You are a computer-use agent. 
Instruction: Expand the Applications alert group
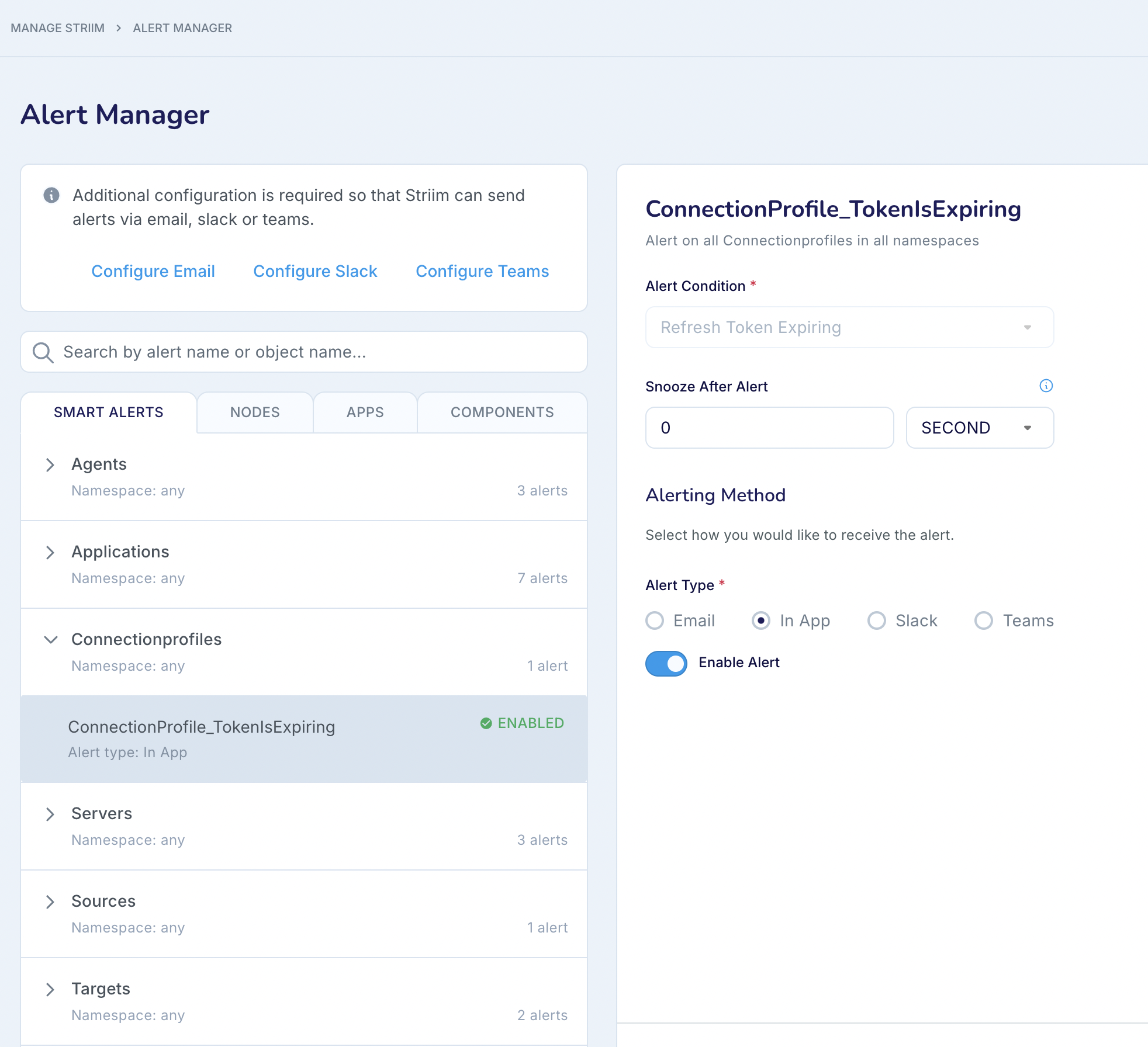click(50, 553)
